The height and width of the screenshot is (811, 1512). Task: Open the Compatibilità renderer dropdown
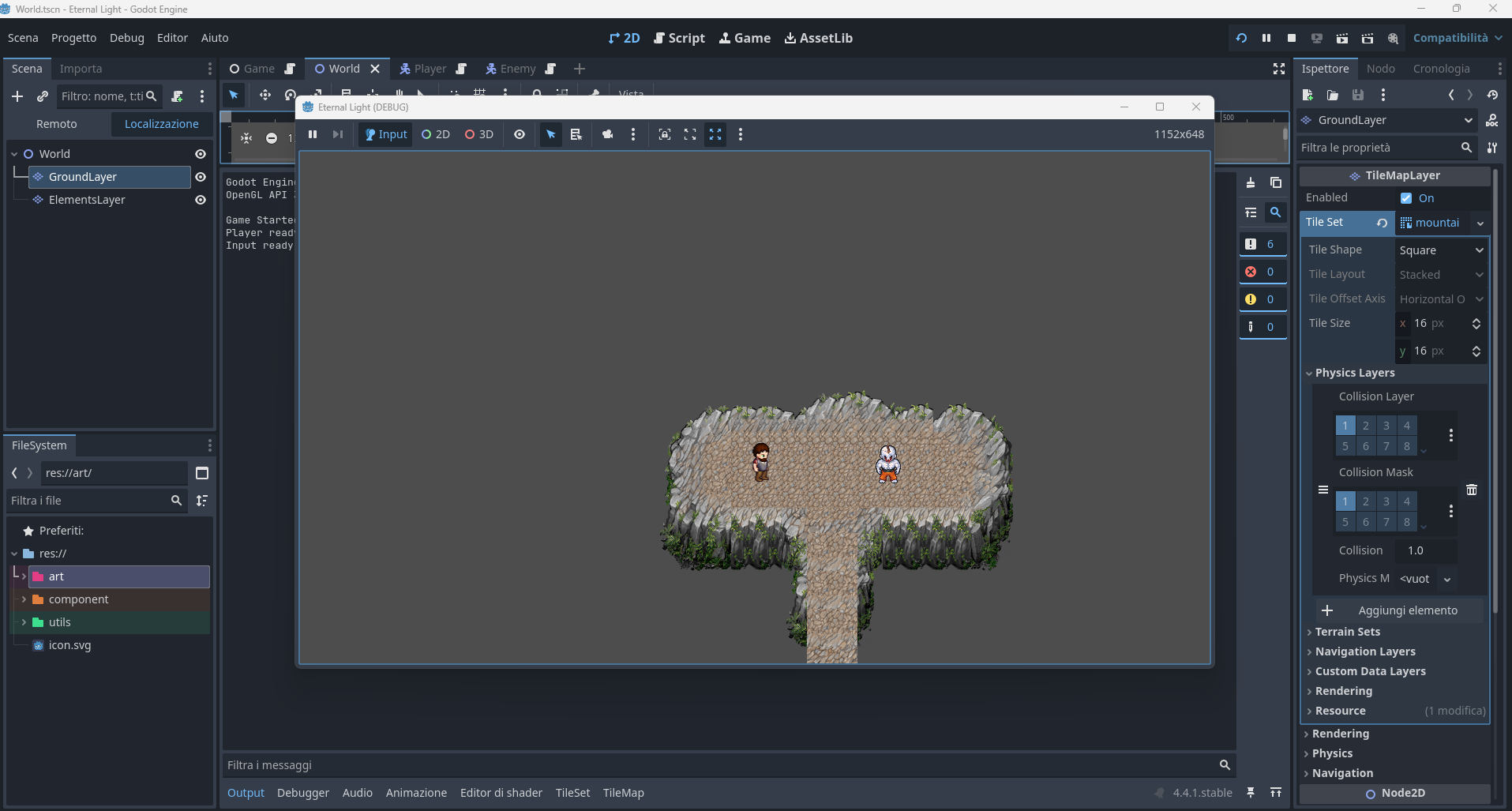pyautogui.click(x=1458, y=38)
